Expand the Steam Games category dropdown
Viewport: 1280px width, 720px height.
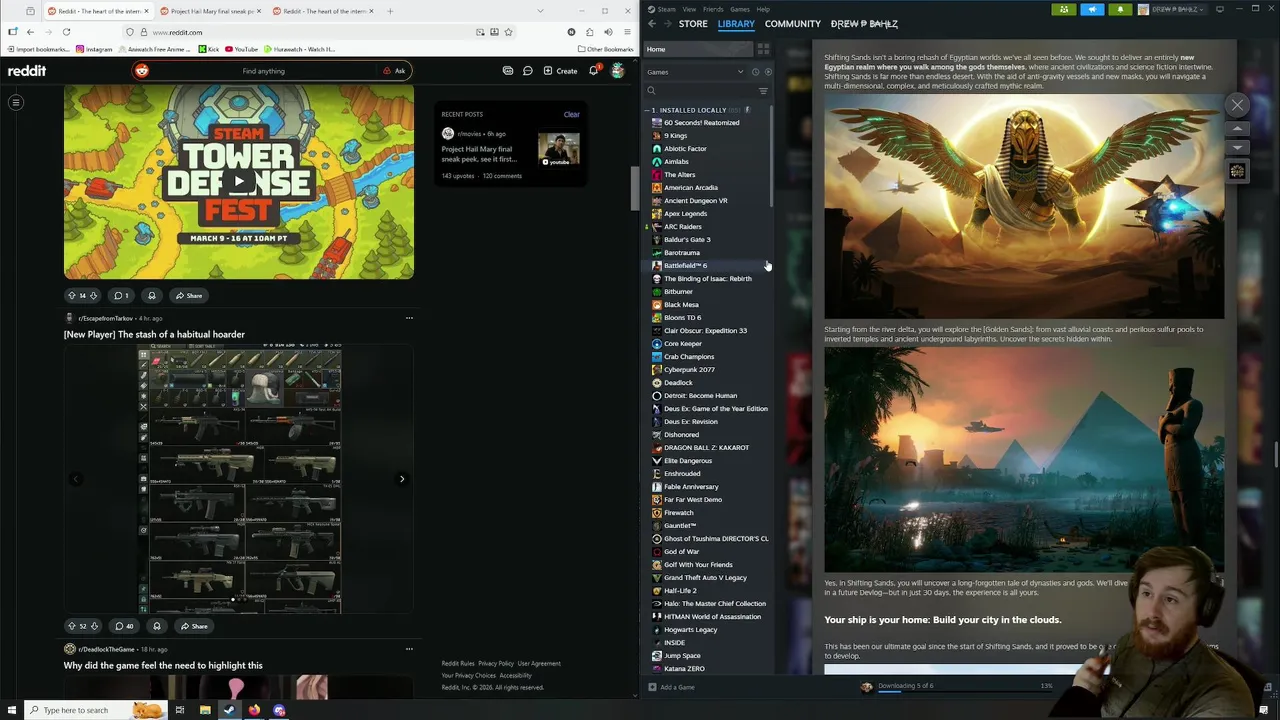coord(740,72)
